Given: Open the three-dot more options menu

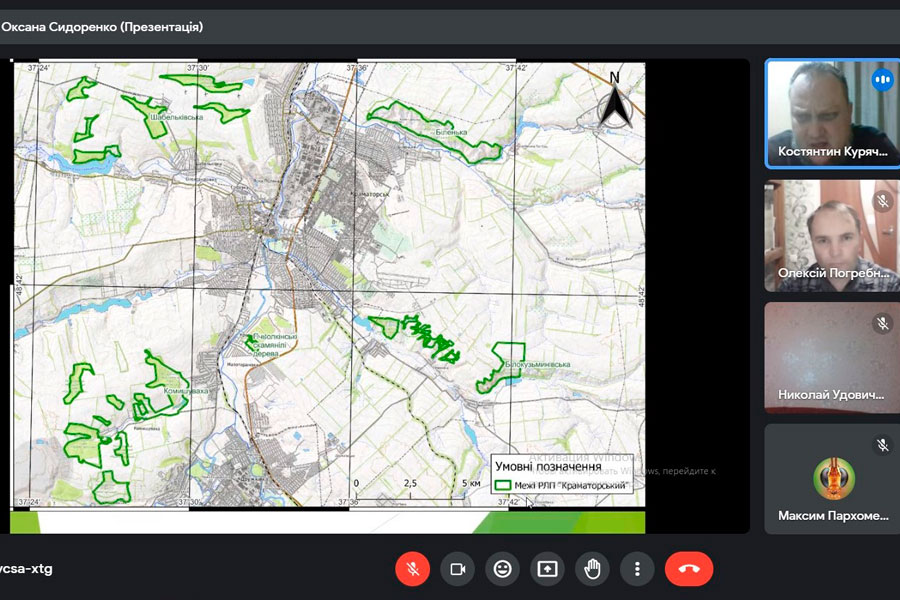Looking at the screenshot, I should pyautogui.click(x=637, y=569).
